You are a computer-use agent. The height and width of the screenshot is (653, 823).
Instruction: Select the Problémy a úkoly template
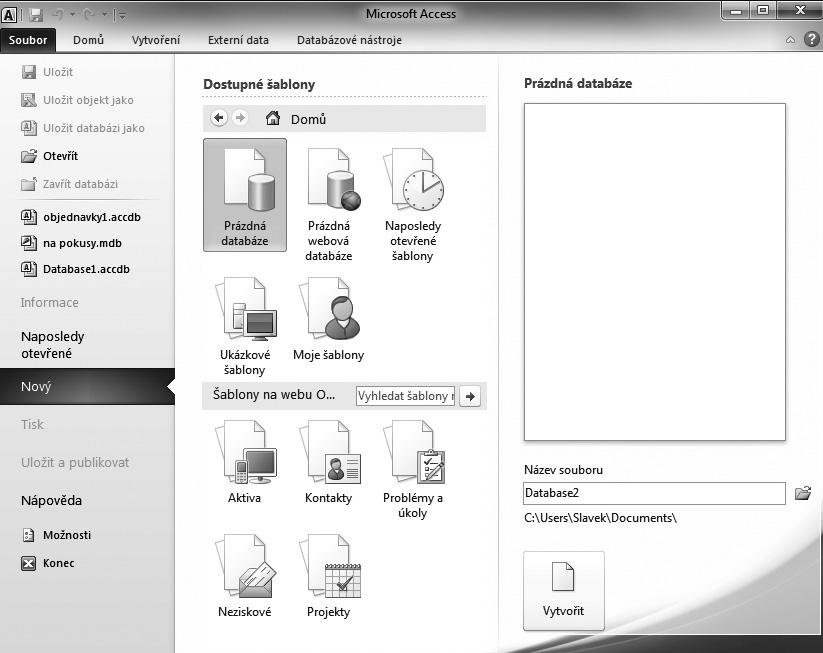[x=413, y=469]
